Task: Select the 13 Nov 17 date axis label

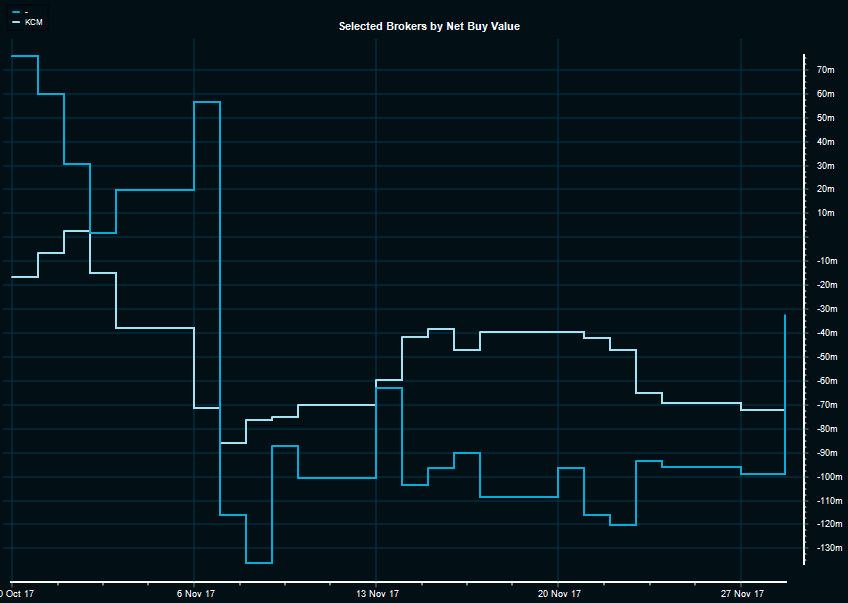Action: point(378,594)
